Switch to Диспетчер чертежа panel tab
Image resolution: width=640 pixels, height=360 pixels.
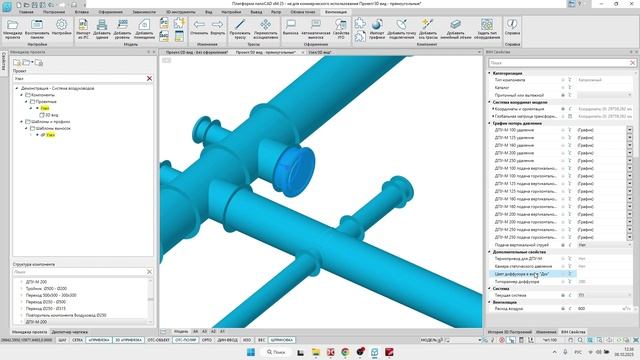70,332
